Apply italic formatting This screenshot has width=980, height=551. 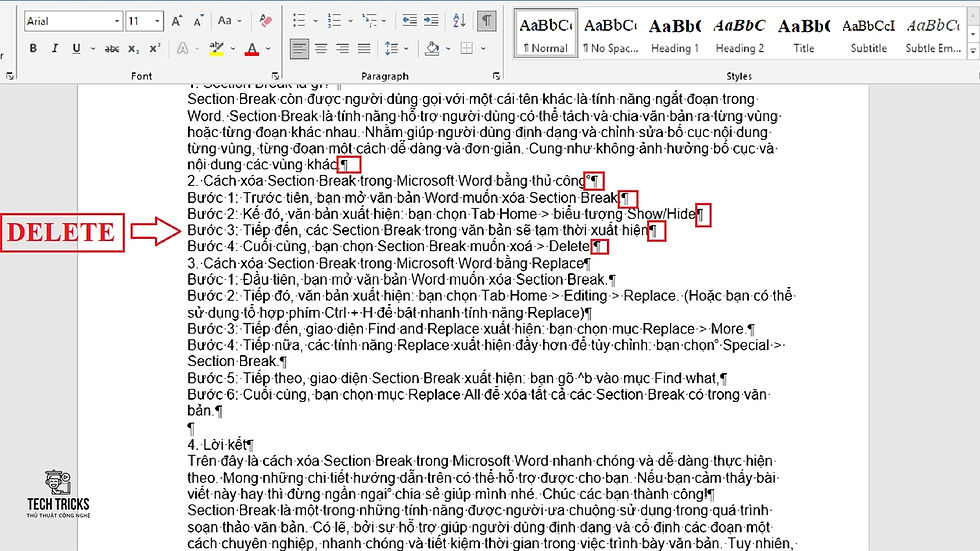(x=54, y=48)
